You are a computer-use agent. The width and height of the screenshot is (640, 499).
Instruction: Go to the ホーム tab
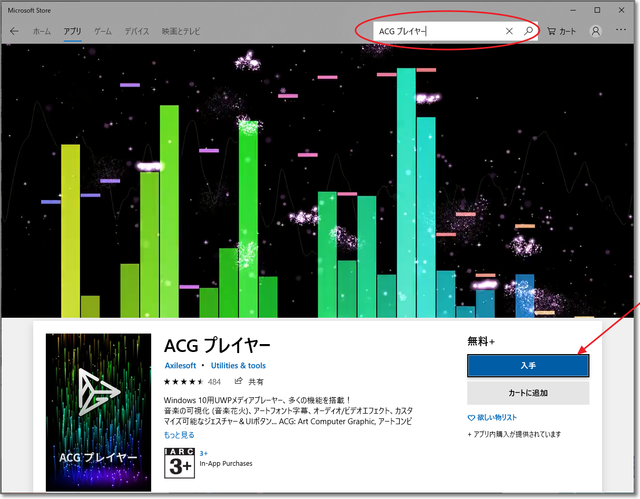pos(41,31)
